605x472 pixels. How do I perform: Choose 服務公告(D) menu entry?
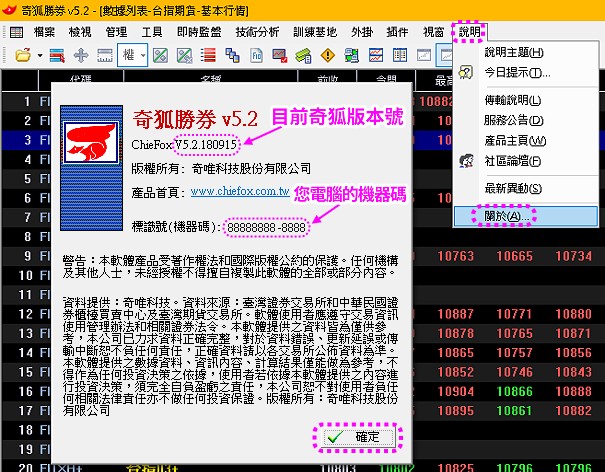[526, 120]
